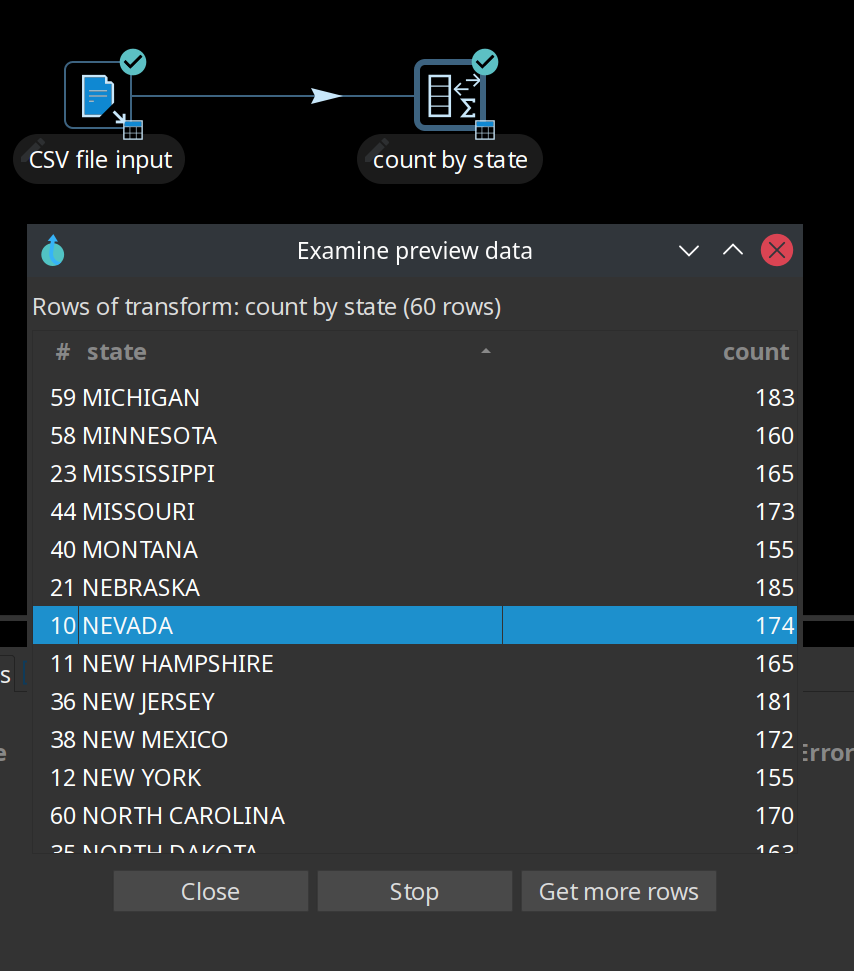Click the preview table icon under count by state
This screenshot has width=854, height=971.
point(485,129)
